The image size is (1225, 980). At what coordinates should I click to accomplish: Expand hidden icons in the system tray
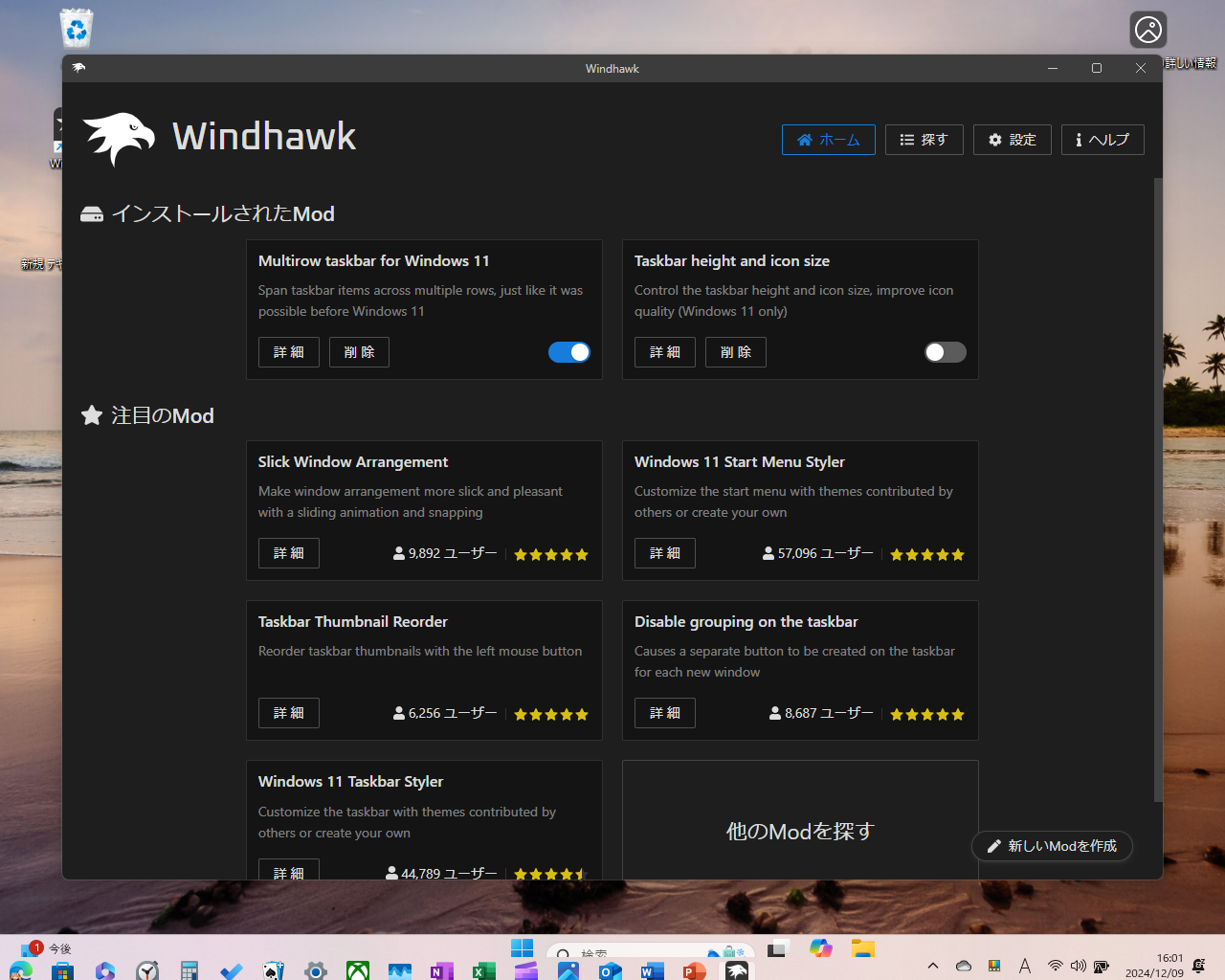click(931, 966)
